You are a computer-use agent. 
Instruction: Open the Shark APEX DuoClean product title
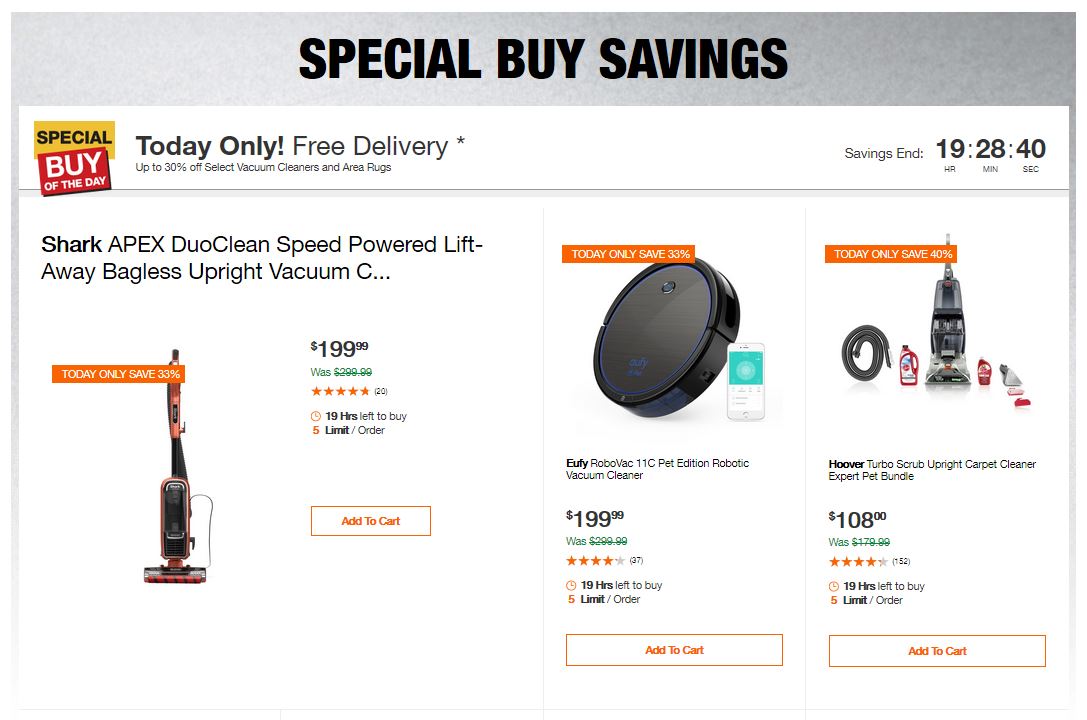pos(262,258)
